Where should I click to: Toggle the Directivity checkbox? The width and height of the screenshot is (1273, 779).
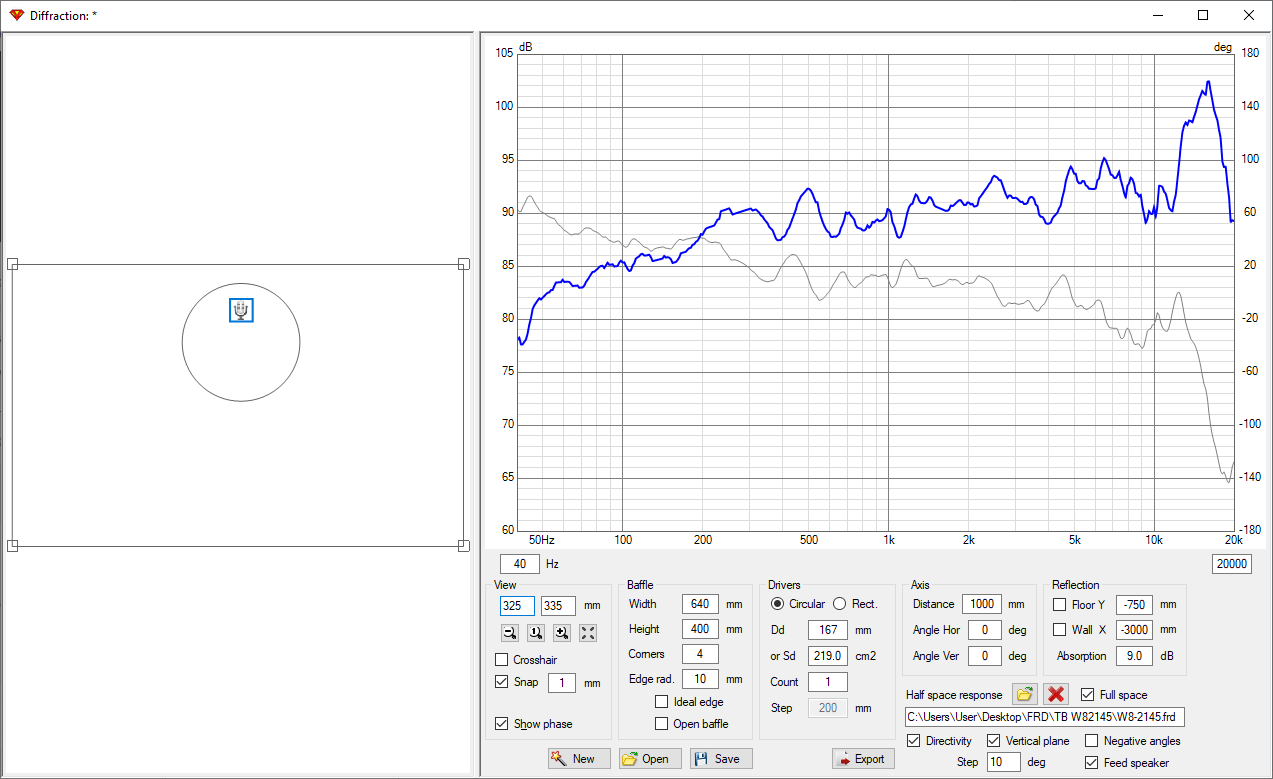click(x=914, y=741)
